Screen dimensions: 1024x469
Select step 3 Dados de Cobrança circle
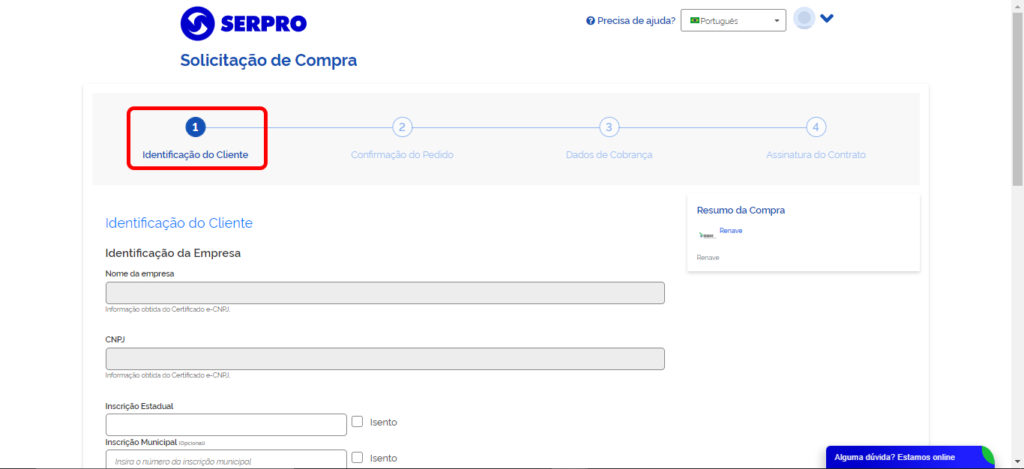(x=609, y=127)
